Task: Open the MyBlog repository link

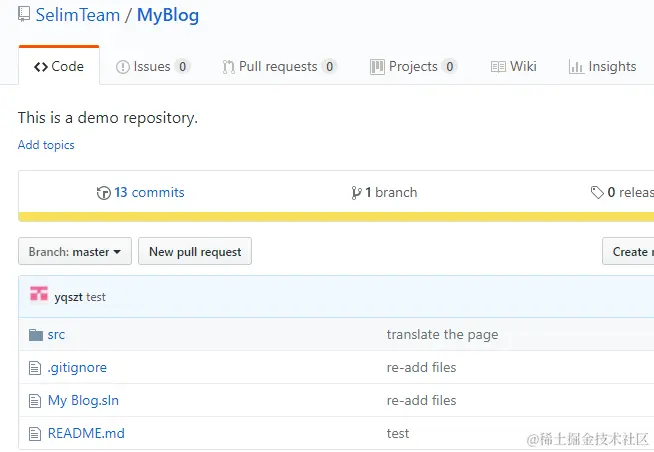Action: [x=168, y=15]
